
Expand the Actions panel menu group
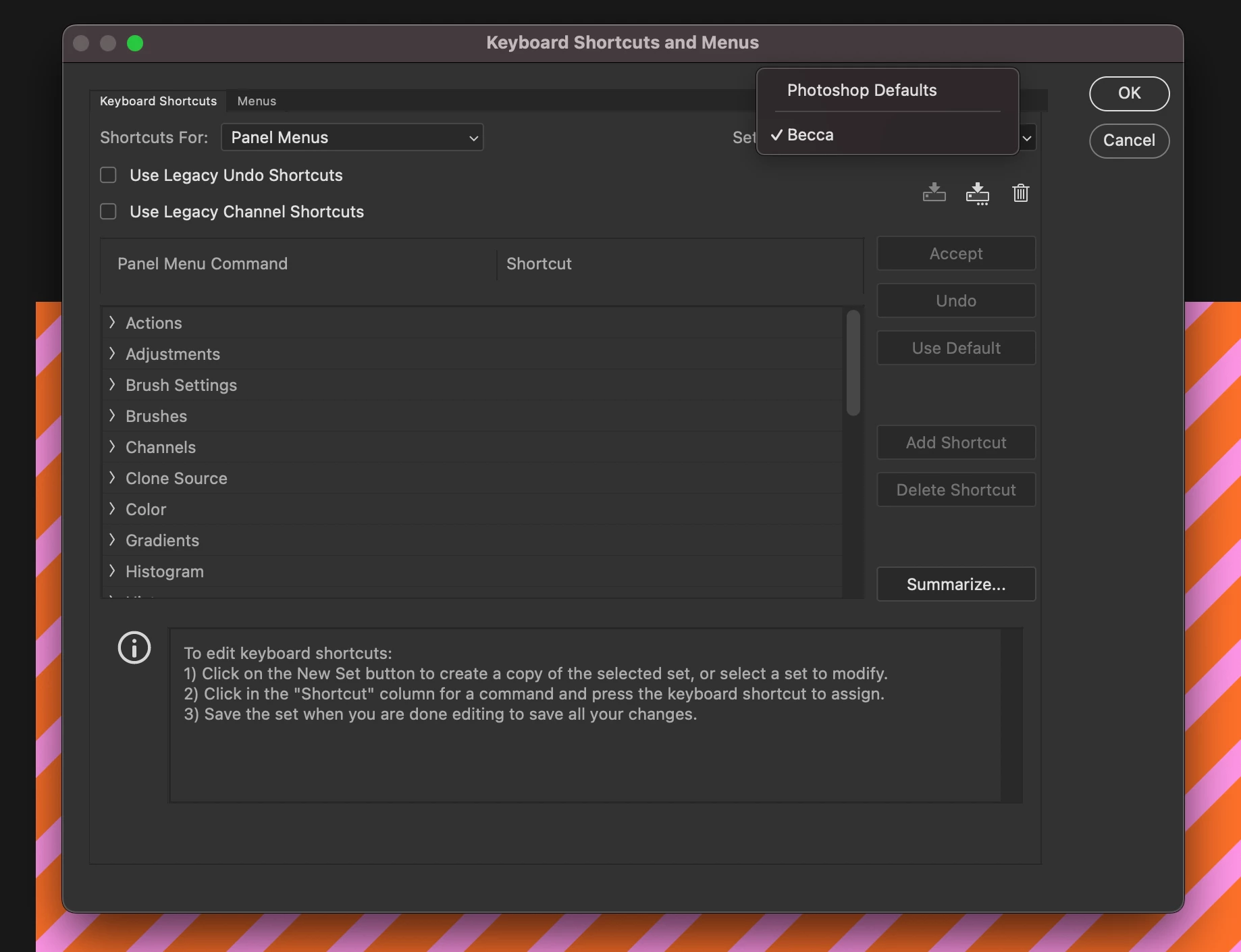pos(112,323)
